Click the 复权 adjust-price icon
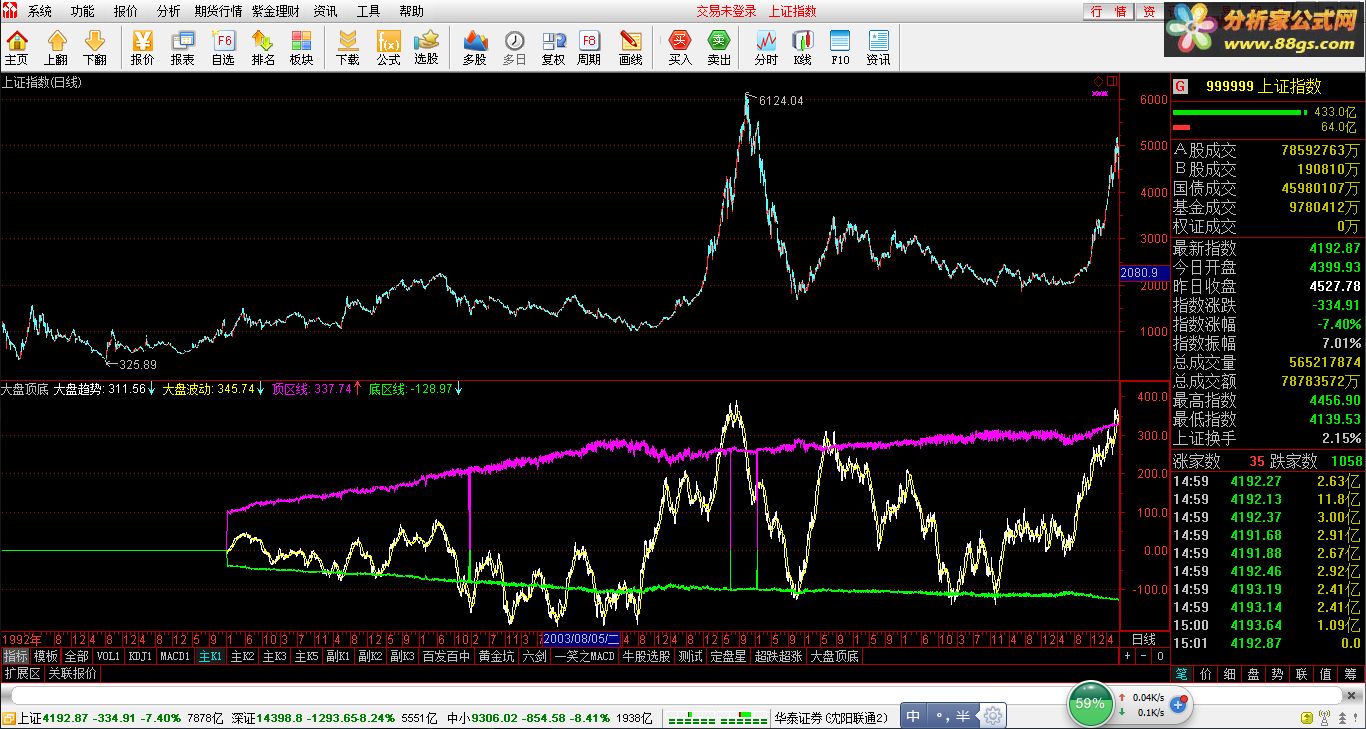 click(553, 47)
